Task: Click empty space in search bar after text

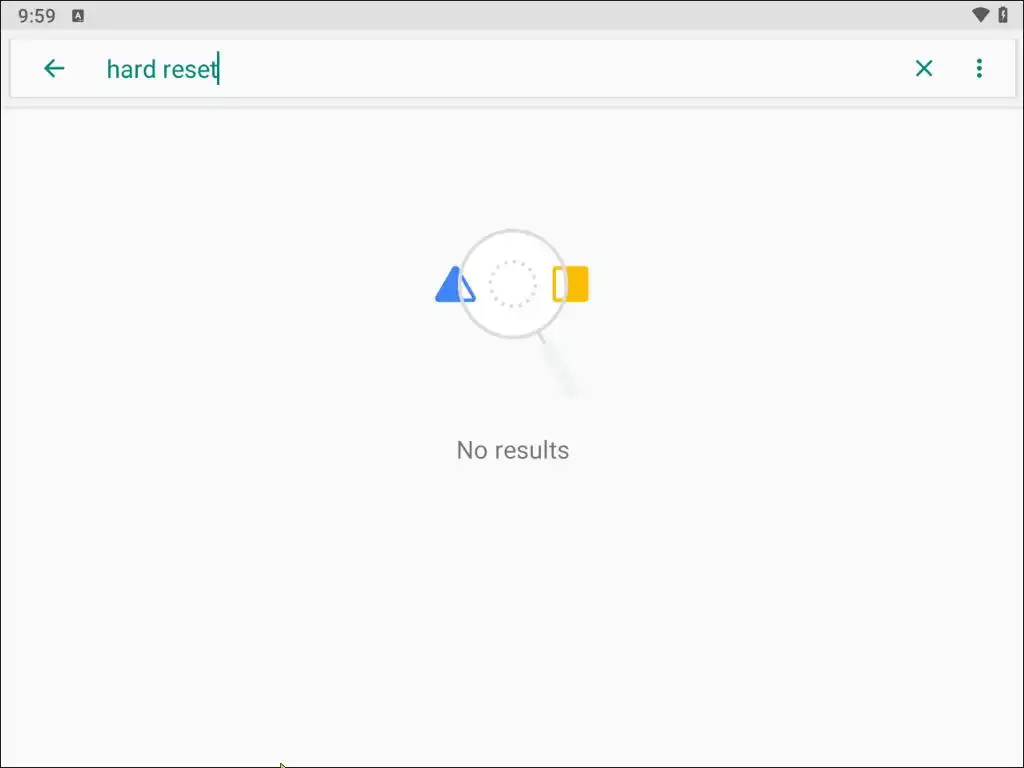Action: pos(562,69)
